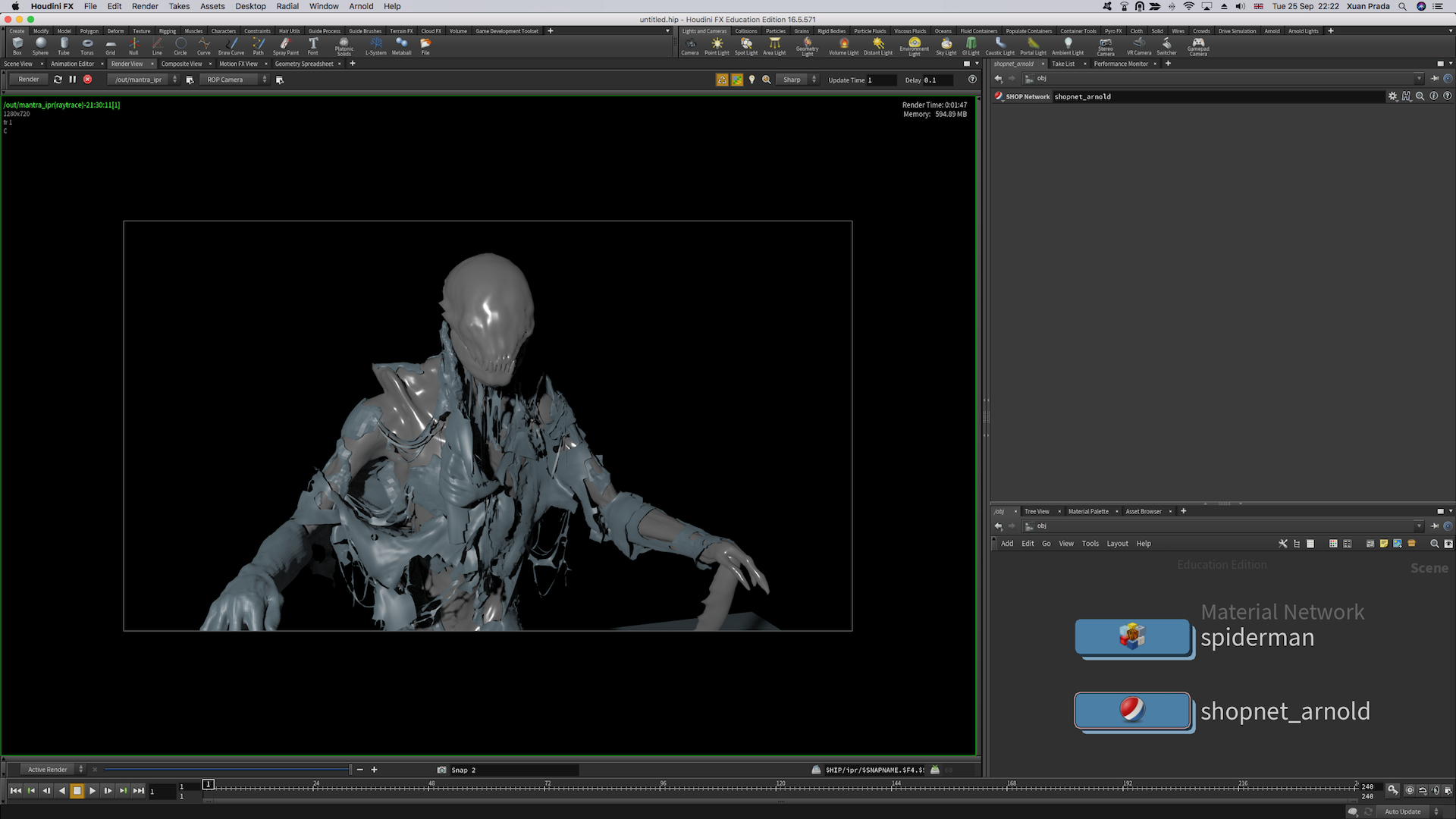Select the Box shelf tool
Viewport: 1456px width, 819px height.
17,46
